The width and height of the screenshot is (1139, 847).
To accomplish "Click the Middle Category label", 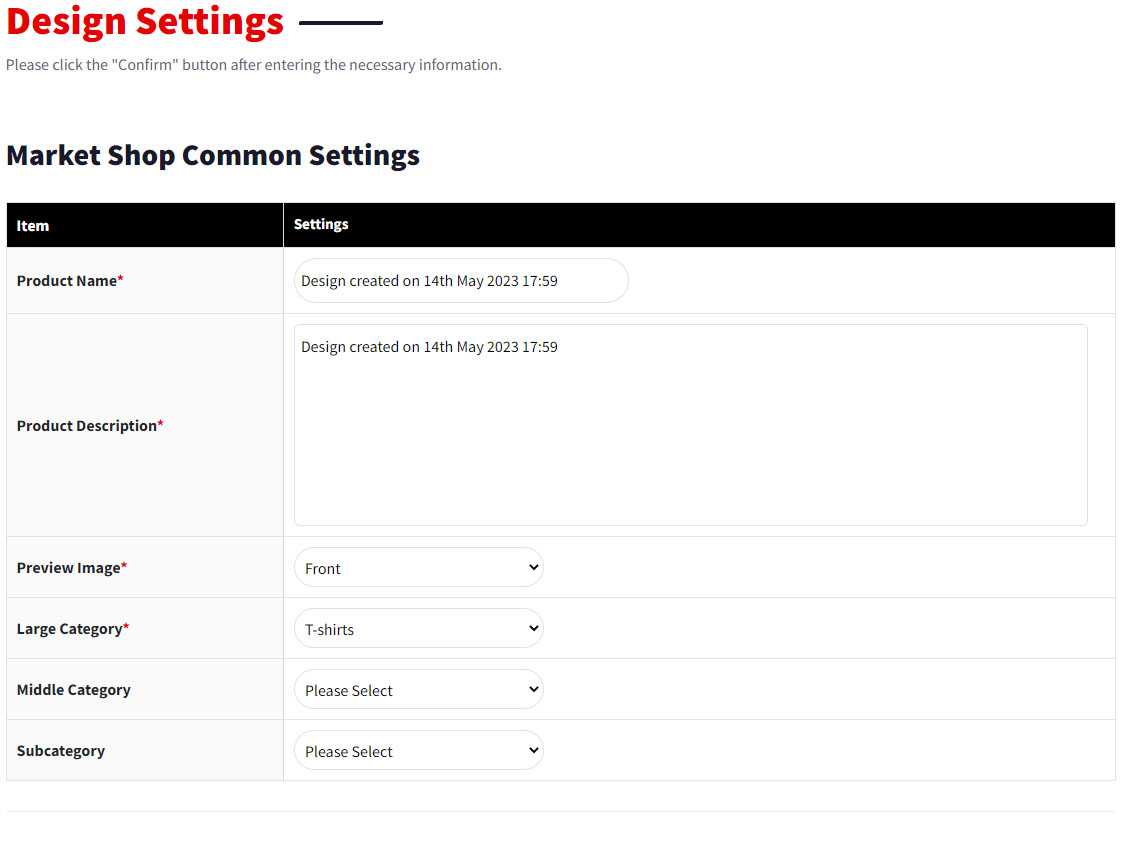I will (x=74, y=690).
